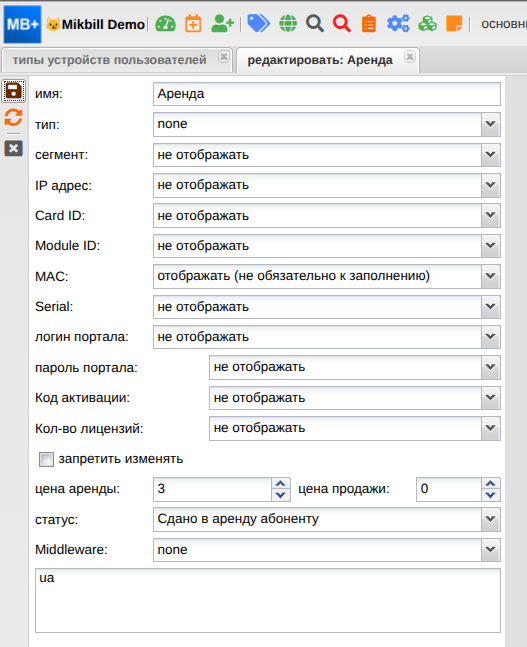Open the blue tags icon
This screenshot has width=527, height=647.
click(258, 24)
